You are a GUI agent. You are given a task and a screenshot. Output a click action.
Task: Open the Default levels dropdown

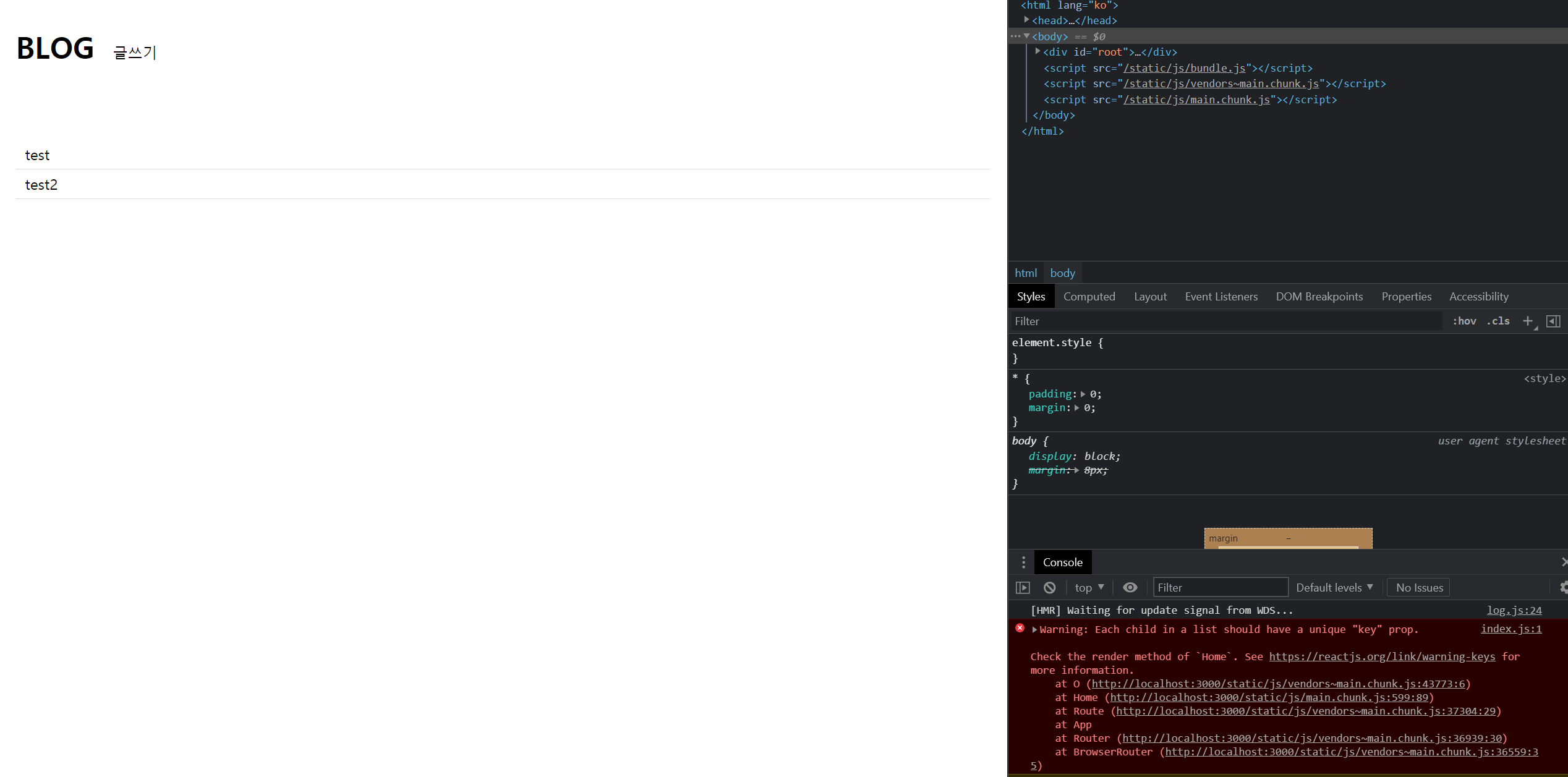click(1334, 588)
